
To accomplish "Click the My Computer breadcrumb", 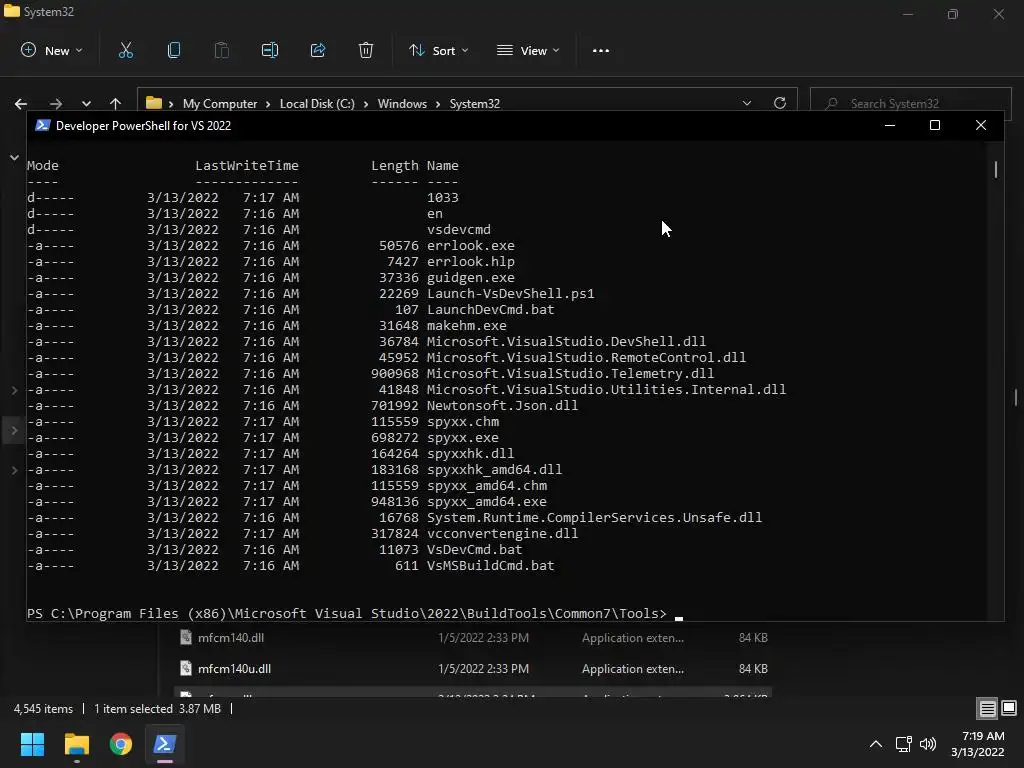I will point(220,103).
